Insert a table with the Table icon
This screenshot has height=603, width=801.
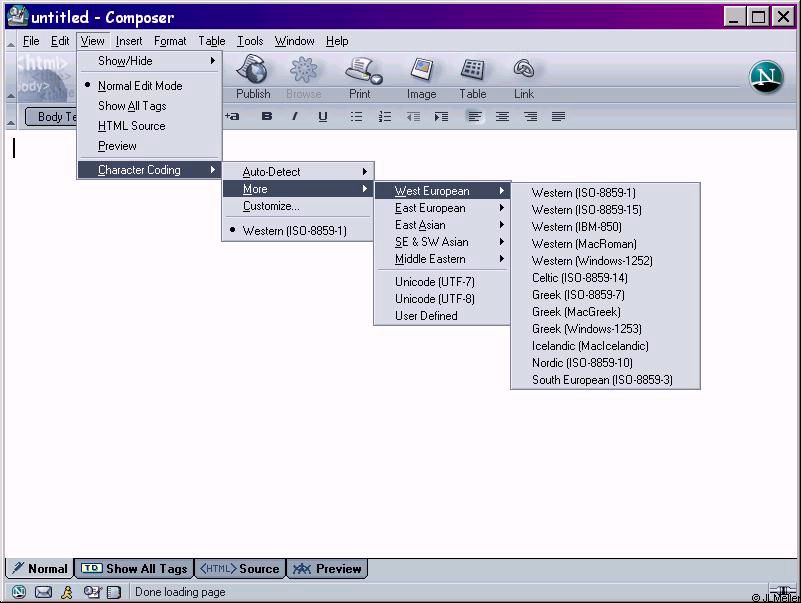(473, 70)
